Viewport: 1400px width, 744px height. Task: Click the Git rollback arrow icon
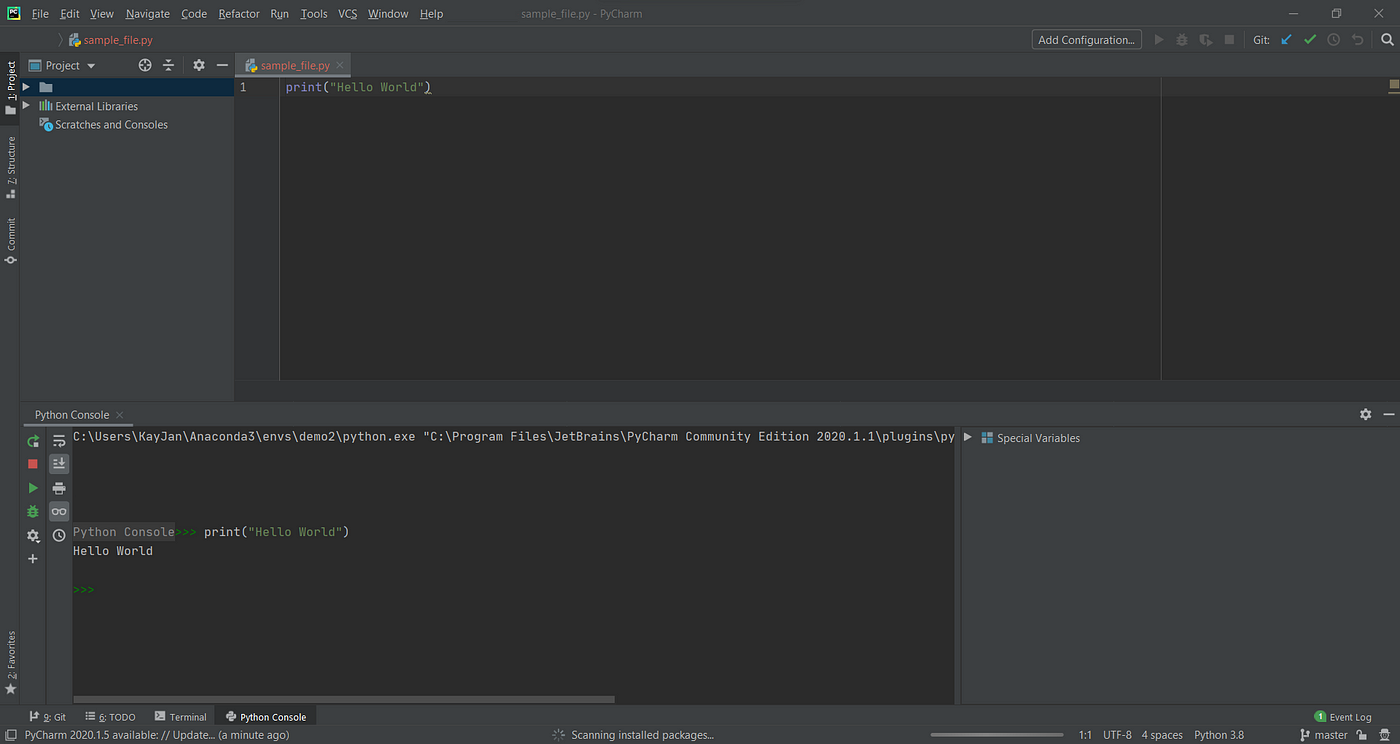(1357, 40)
